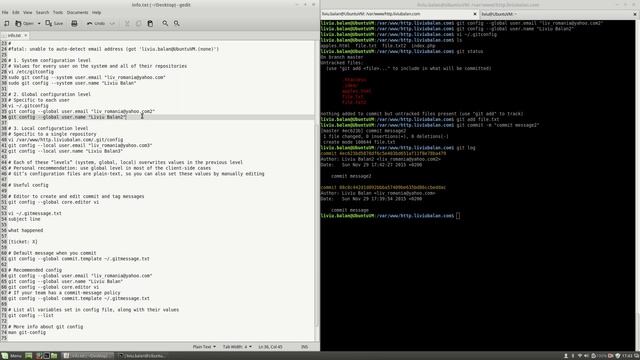640x360 pixels.
Task: Open the Tools menu in gedit
Action: tap(58, 13)
